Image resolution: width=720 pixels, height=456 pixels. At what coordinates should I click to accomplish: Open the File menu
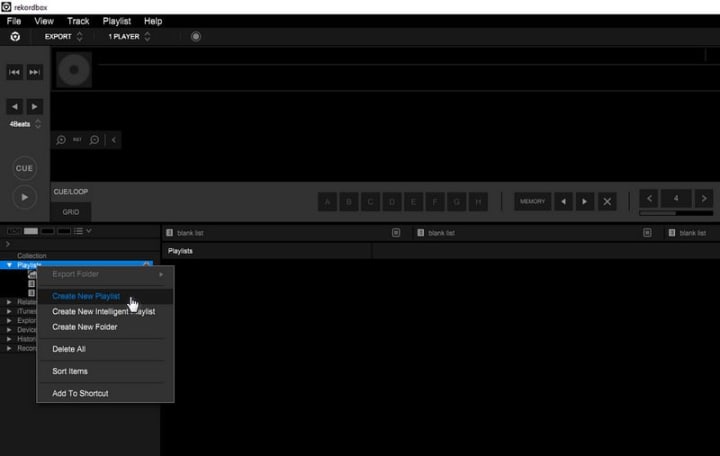click(14, 21)
